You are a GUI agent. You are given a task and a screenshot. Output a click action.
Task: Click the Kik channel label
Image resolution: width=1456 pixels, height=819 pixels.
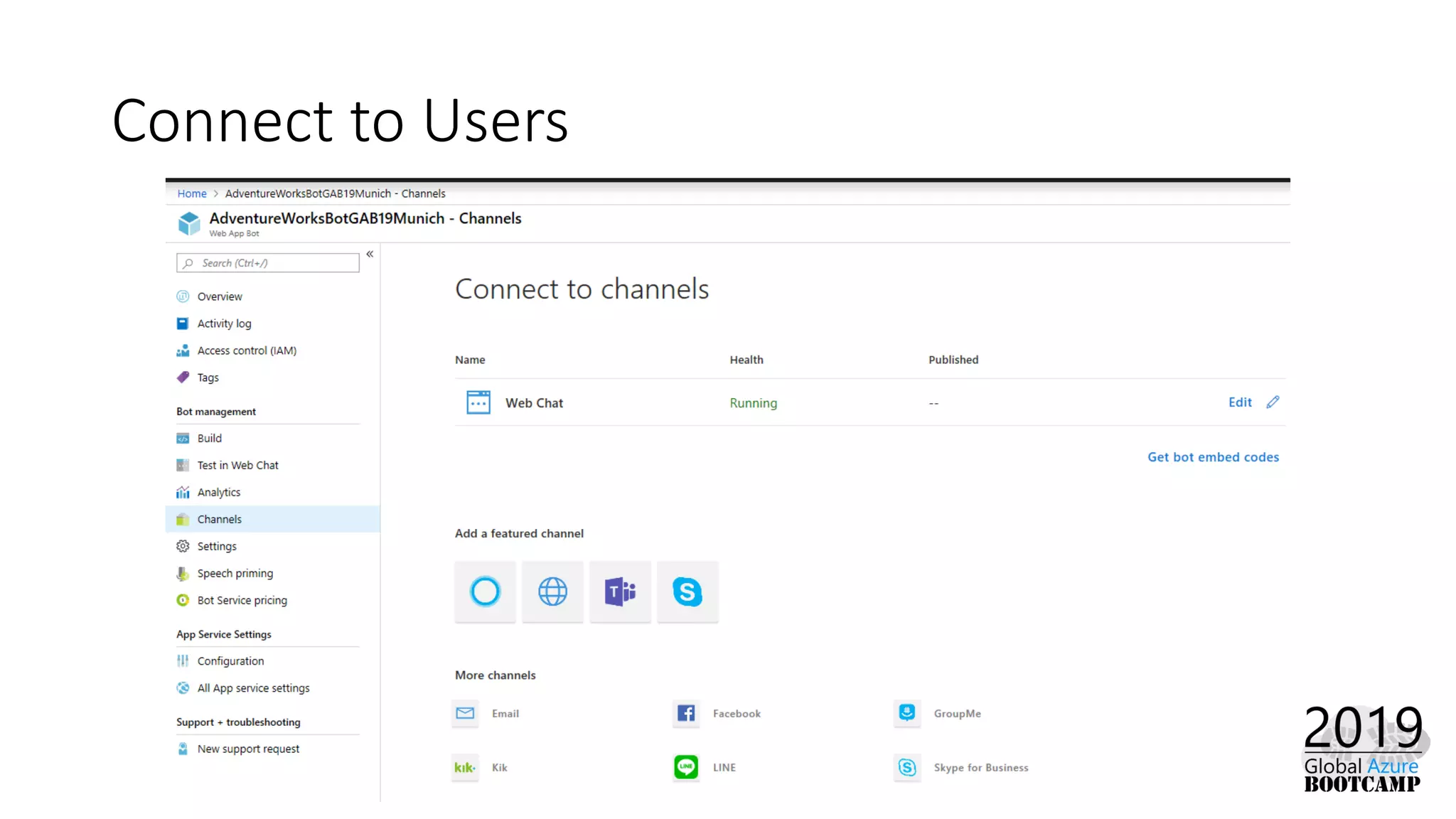coord(500,767)
